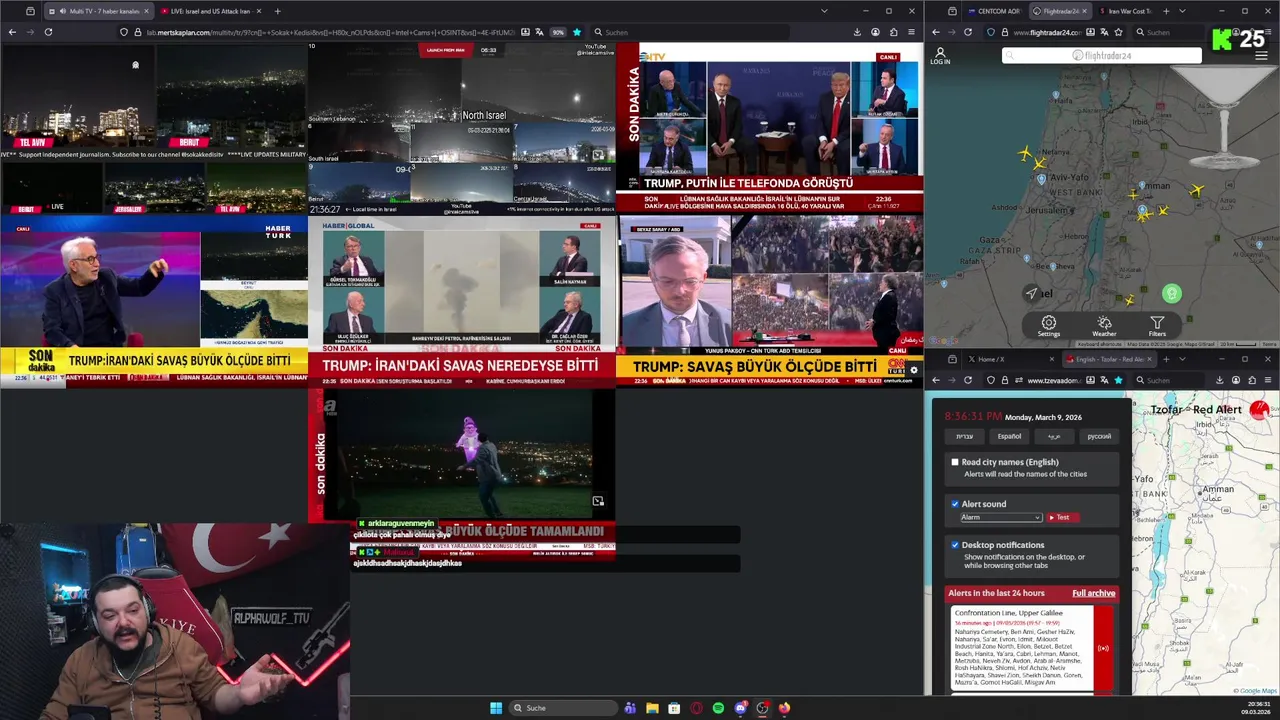Open Firefox from taskbar

click(784, 708)
